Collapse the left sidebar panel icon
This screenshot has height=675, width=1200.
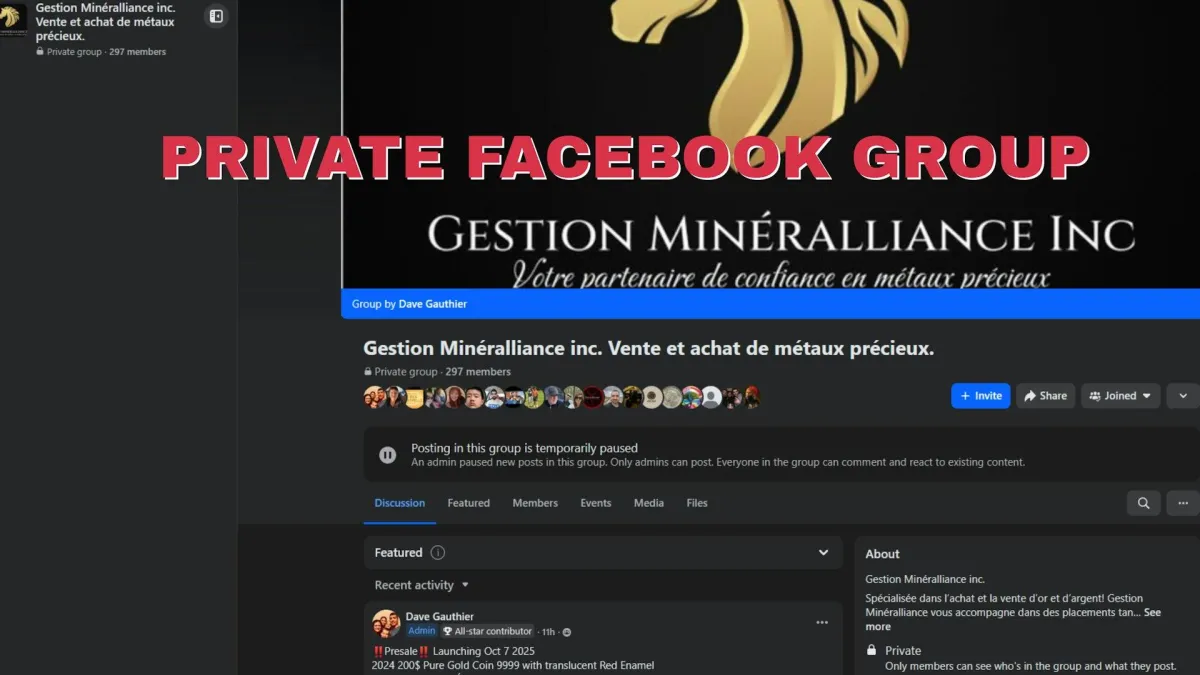(x=216, y=16)
